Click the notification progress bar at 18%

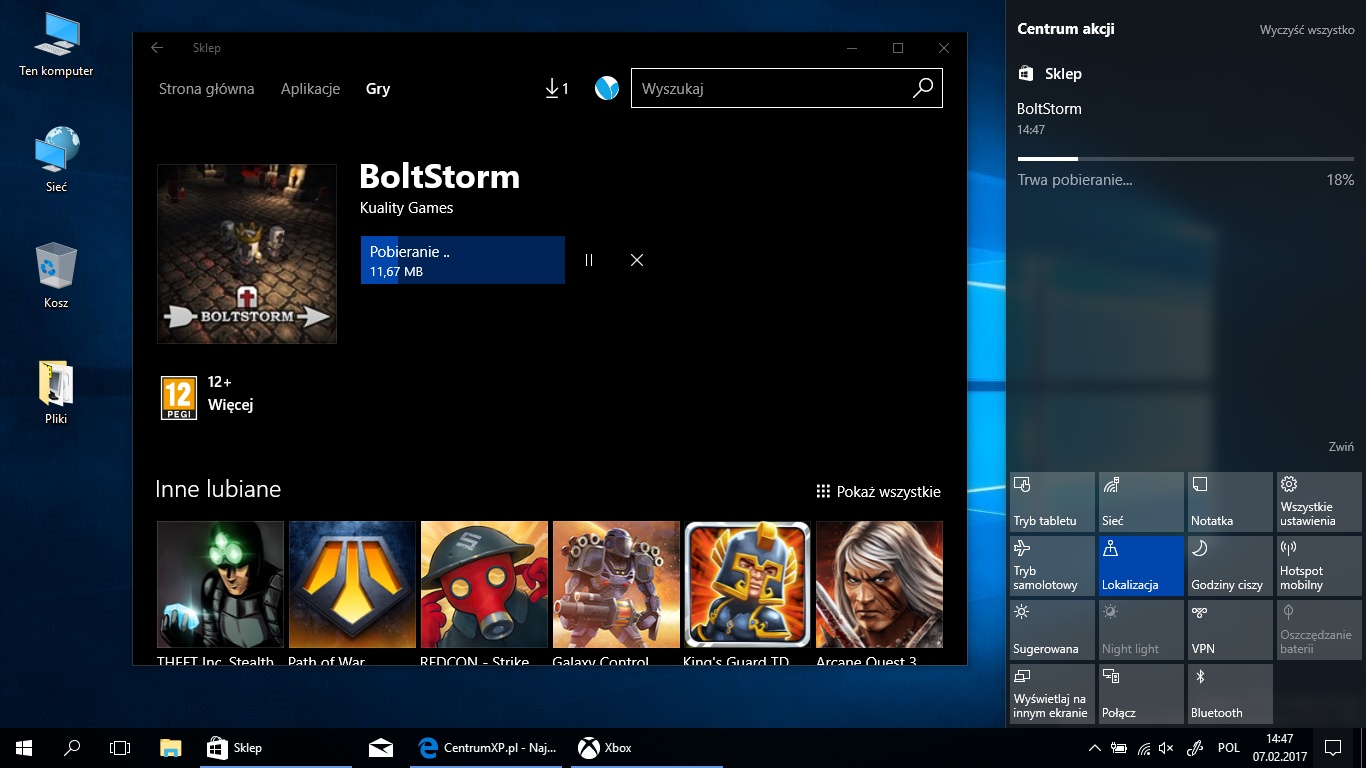click(1186, 158)
